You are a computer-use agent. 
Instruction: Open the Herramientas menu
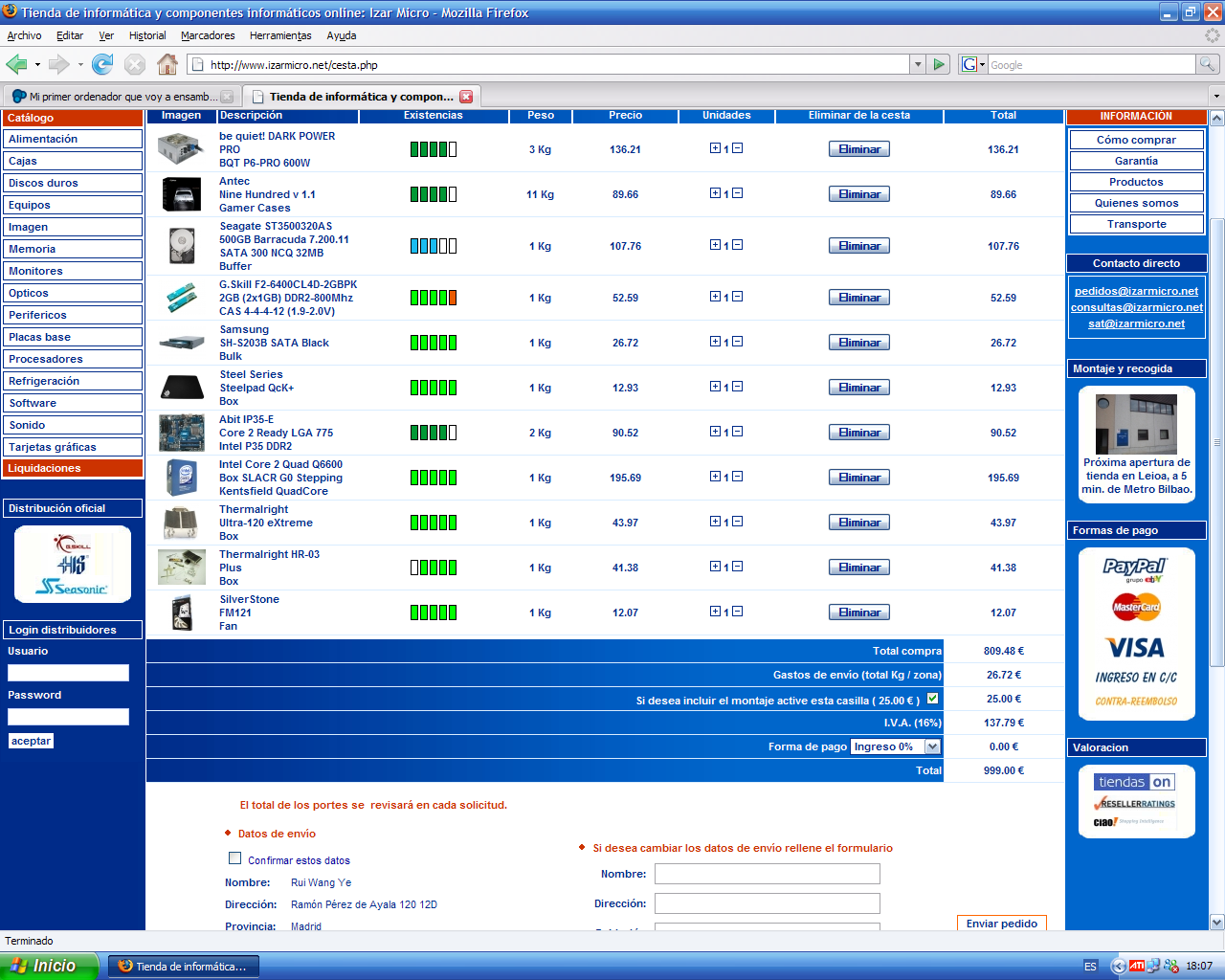[x=280, y=35]
